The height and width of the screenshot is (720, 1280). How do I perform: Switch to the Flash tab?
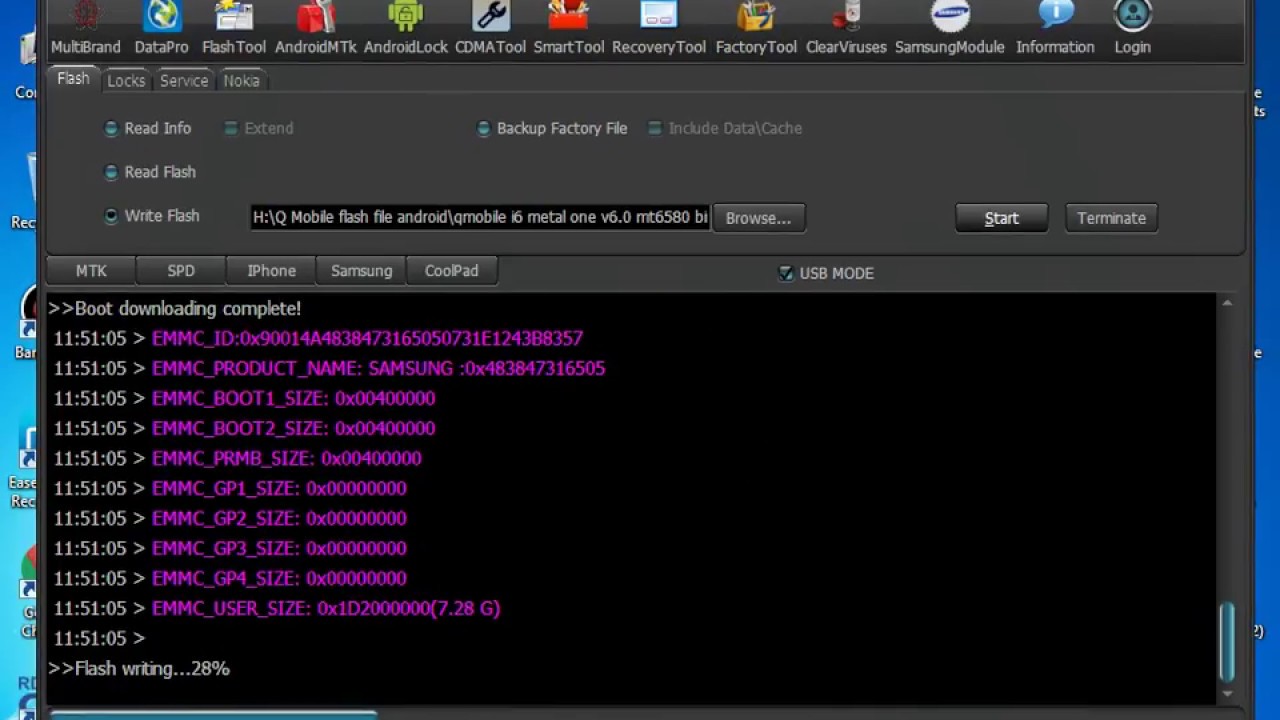pos(73,79)
